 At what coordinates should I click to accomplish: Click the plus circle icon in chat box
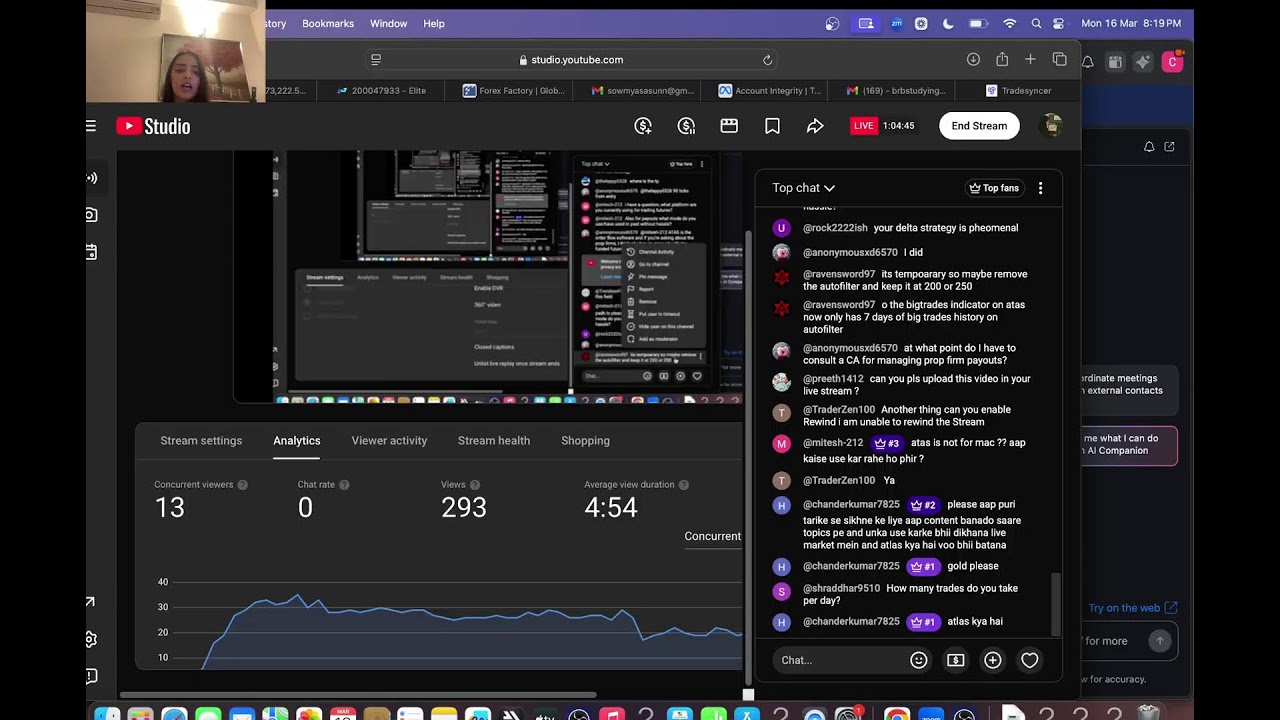tap(992, 660)
